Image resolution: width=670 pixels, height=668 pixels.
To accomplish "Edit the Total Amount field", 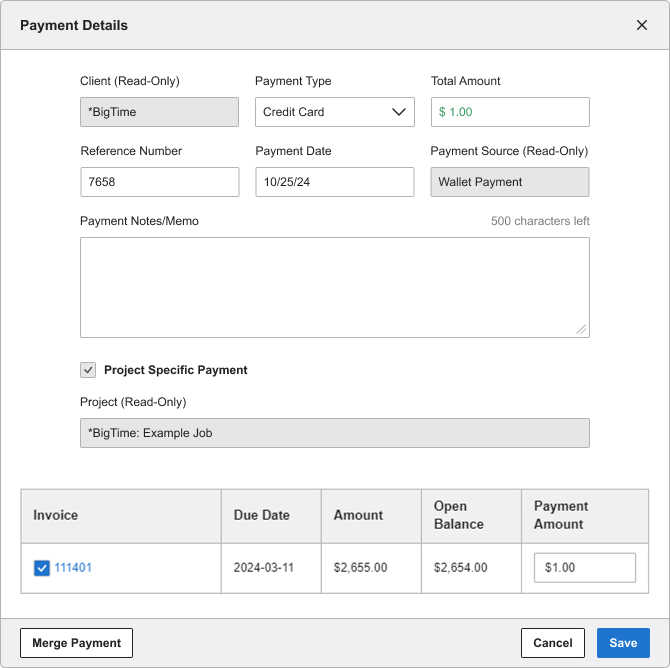I will [x=510, y=112].
